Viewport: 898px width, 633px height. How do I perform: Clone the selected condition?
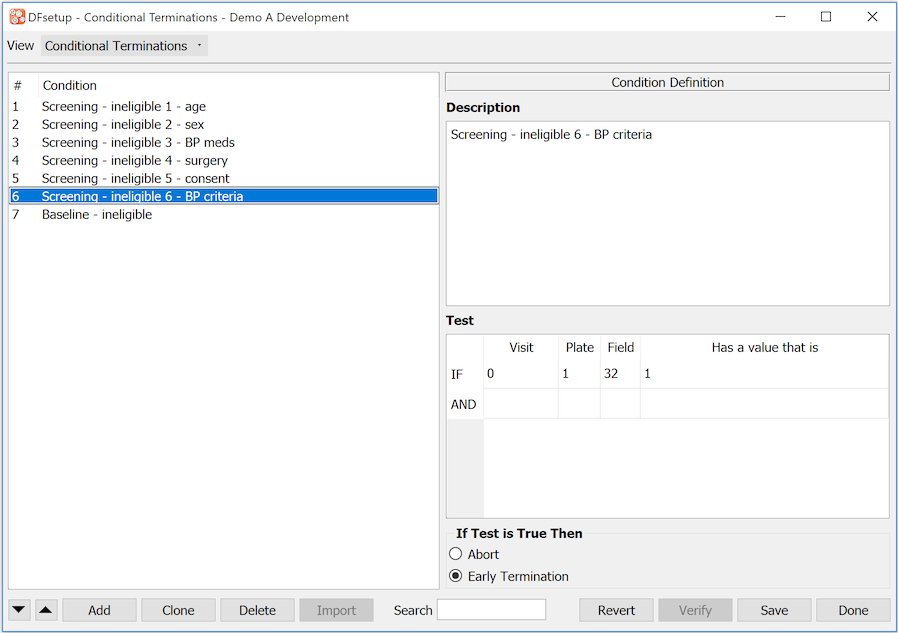178,610
